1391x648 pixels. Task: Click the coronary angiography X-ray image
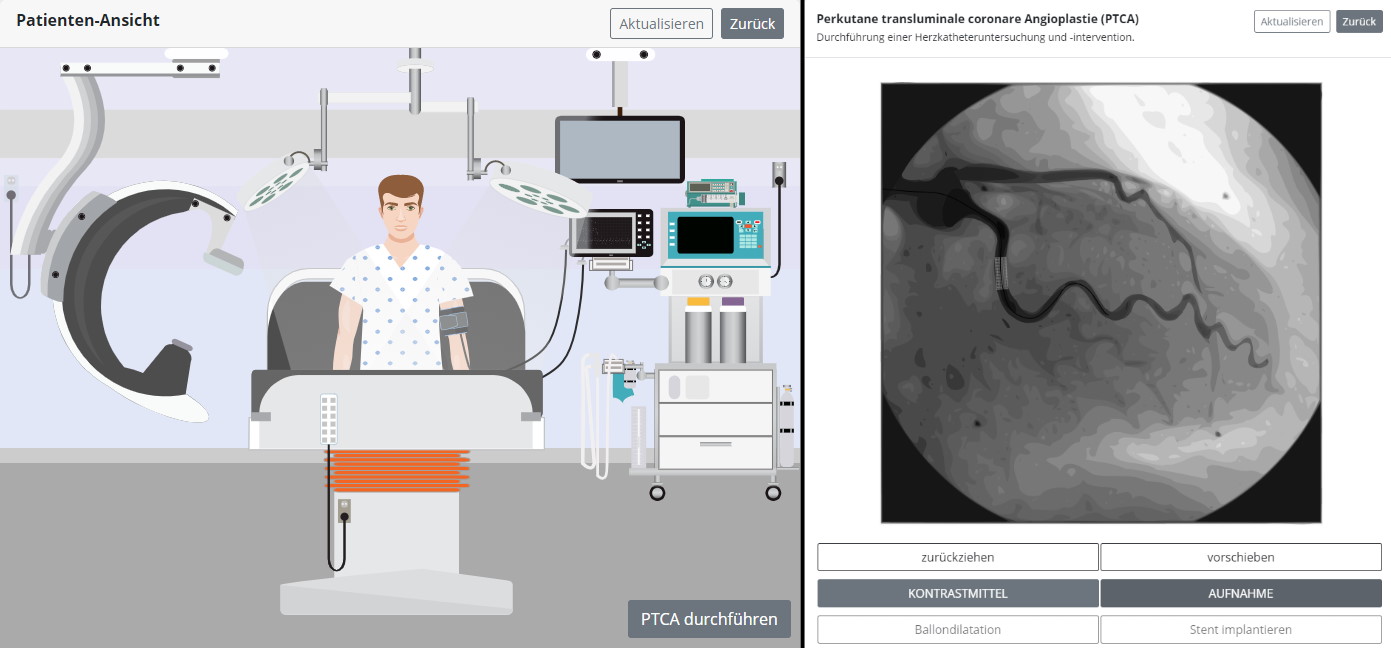coord(1101,302)
